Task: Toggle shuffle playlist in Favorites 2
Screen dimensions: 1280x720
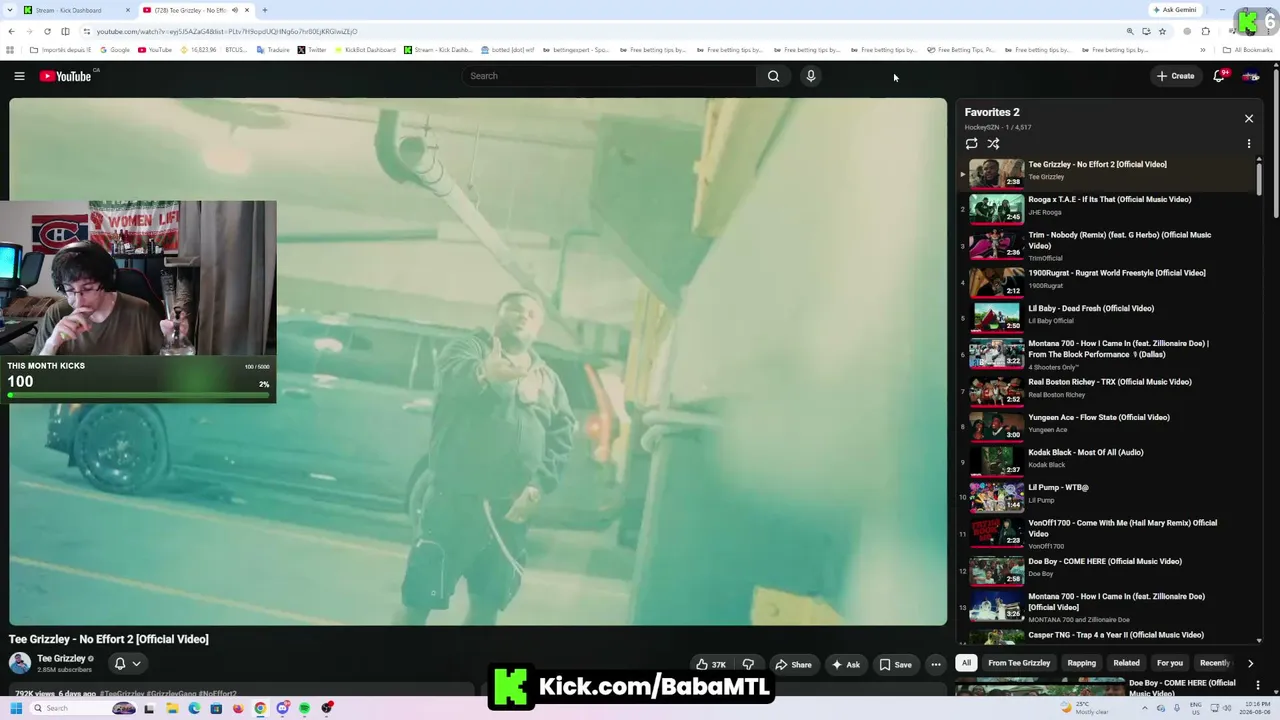Action: [x=993, y=144]
